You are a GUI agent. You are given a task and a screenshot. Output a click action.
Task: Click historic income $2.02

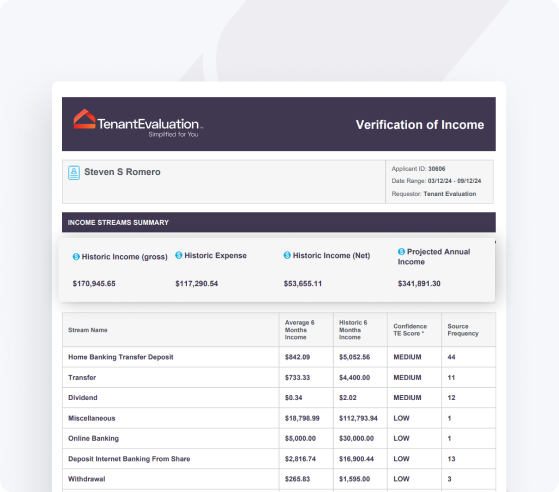[x=348, y=398]
